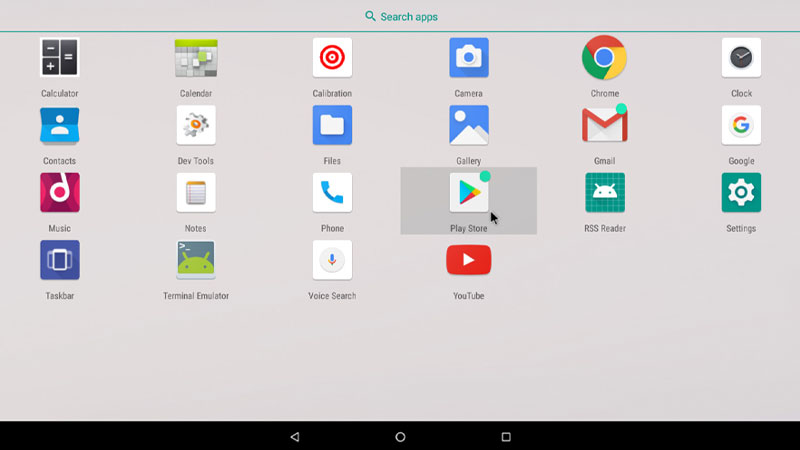Launch the Music app

[x=60, y=192]
